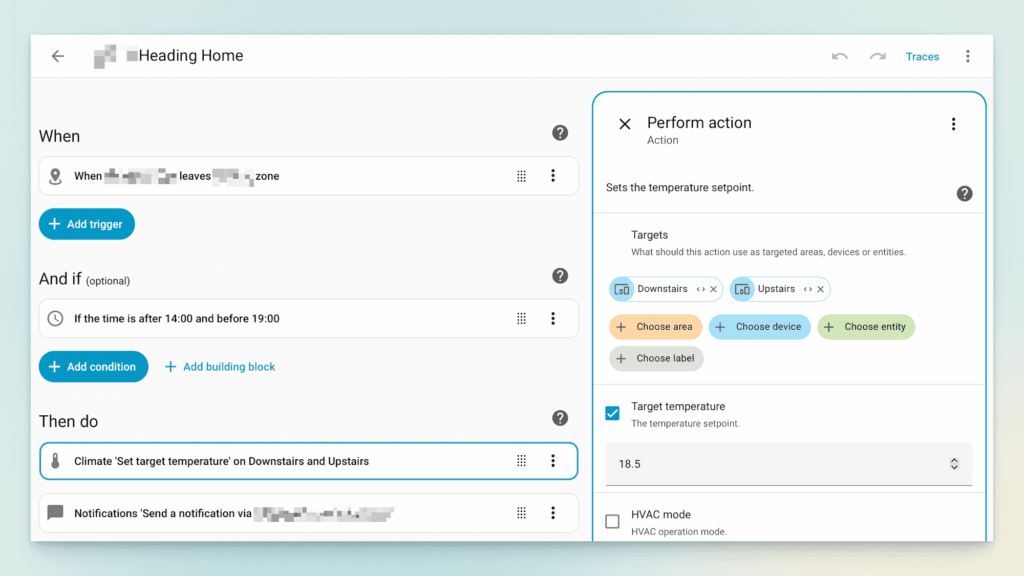Click the Add trigger button
The height and width of the screenshot is (576, 1024).
pos(87,224)
